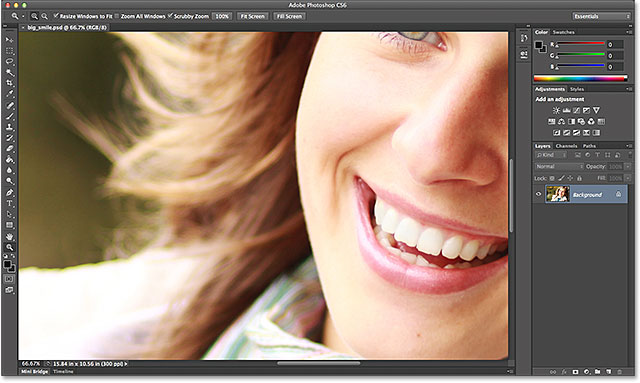The height and width of the screenshot is (383, 640).
Task: Select the Zoom tool in toolbox
Action: click(x=9, y=247)
